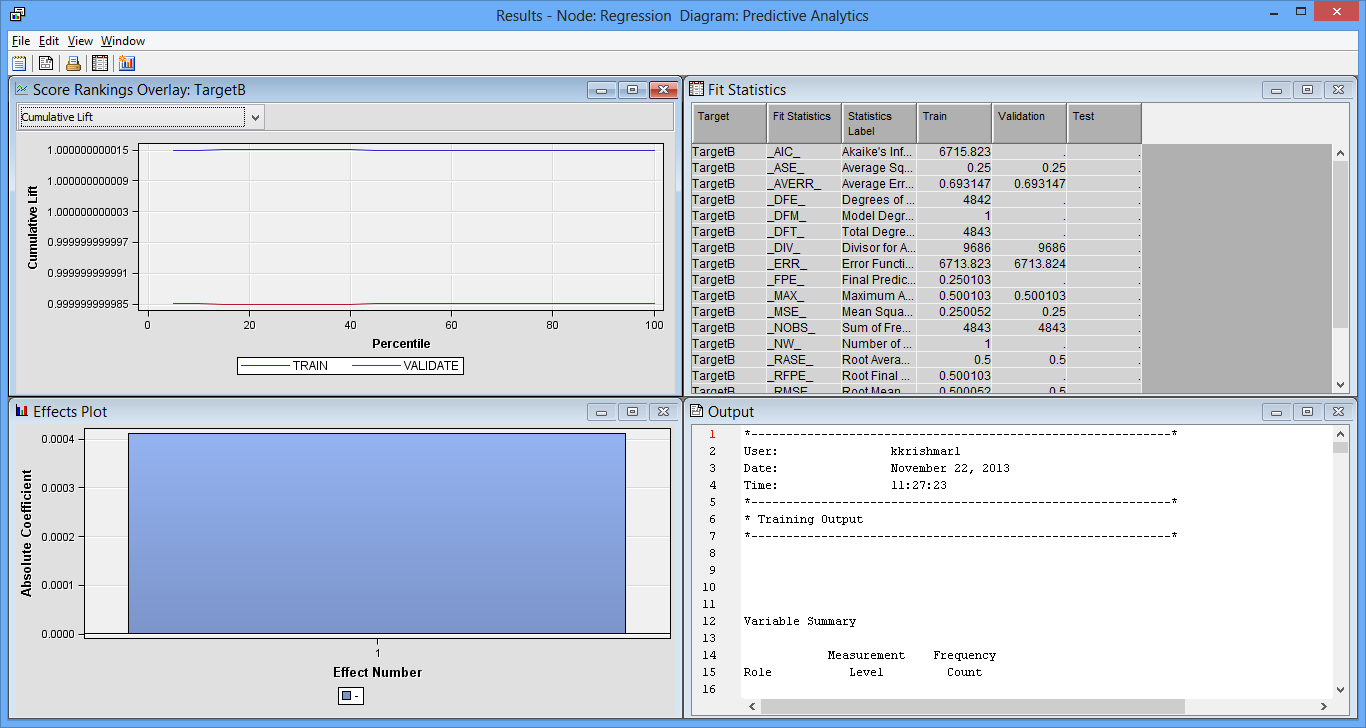1366x728 pixels.
Task: Toggle the VALIDATE series in the lift legend
Action: [x=416, y=365]
